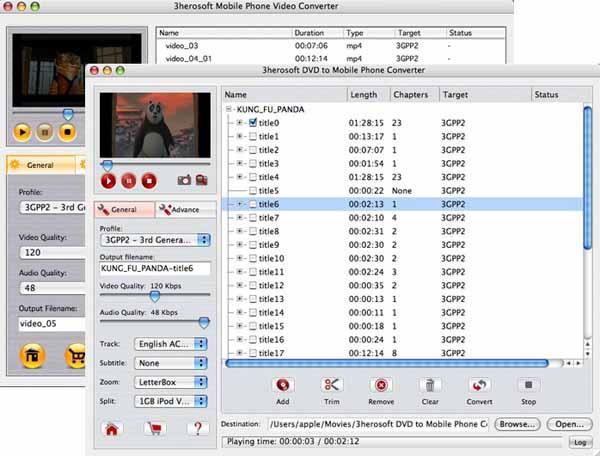Click the Clear trash icon
The image size is (600, 456).
point(430,385)
